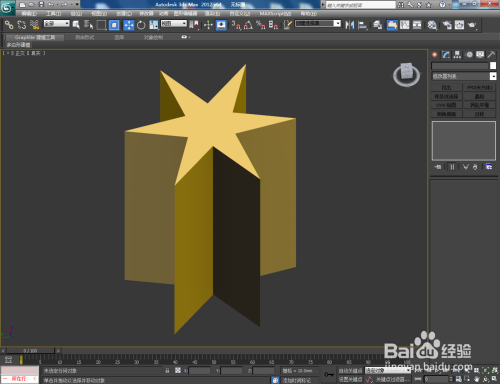Screen dimensions: 500x384
Task: Switch to the Freeform ribbon tab
Action: [x=85, y=37]
